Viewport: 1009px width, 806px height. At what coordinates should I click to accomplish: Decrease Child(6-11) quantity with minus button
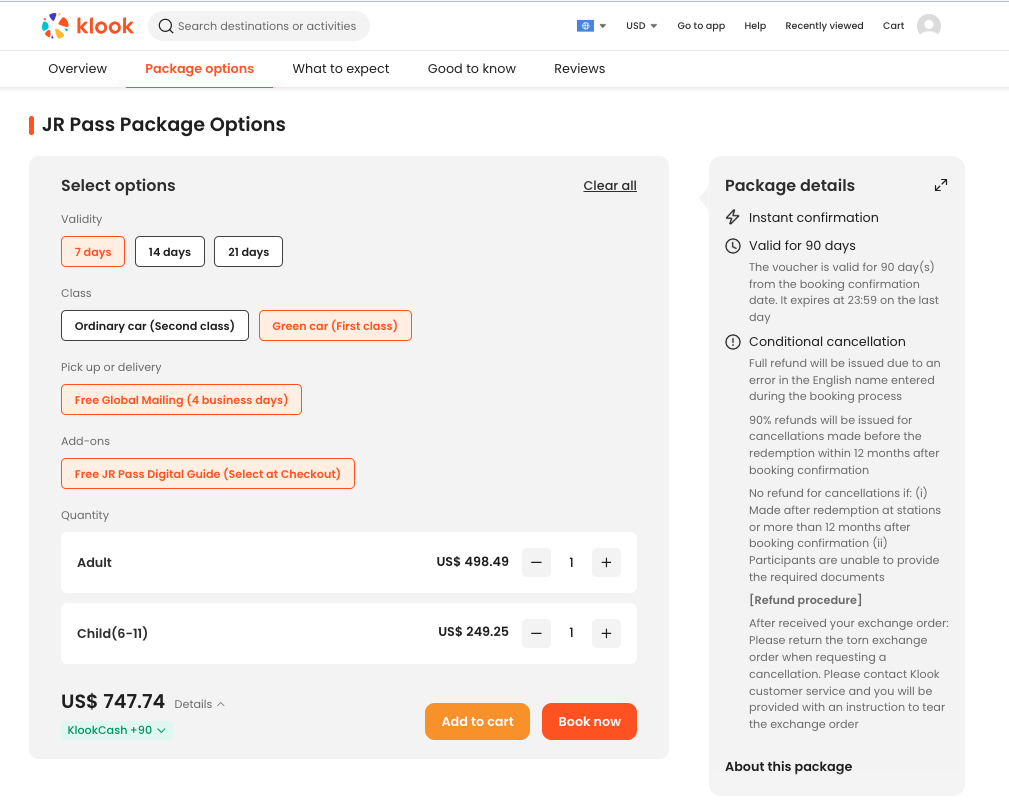(536, 633)
